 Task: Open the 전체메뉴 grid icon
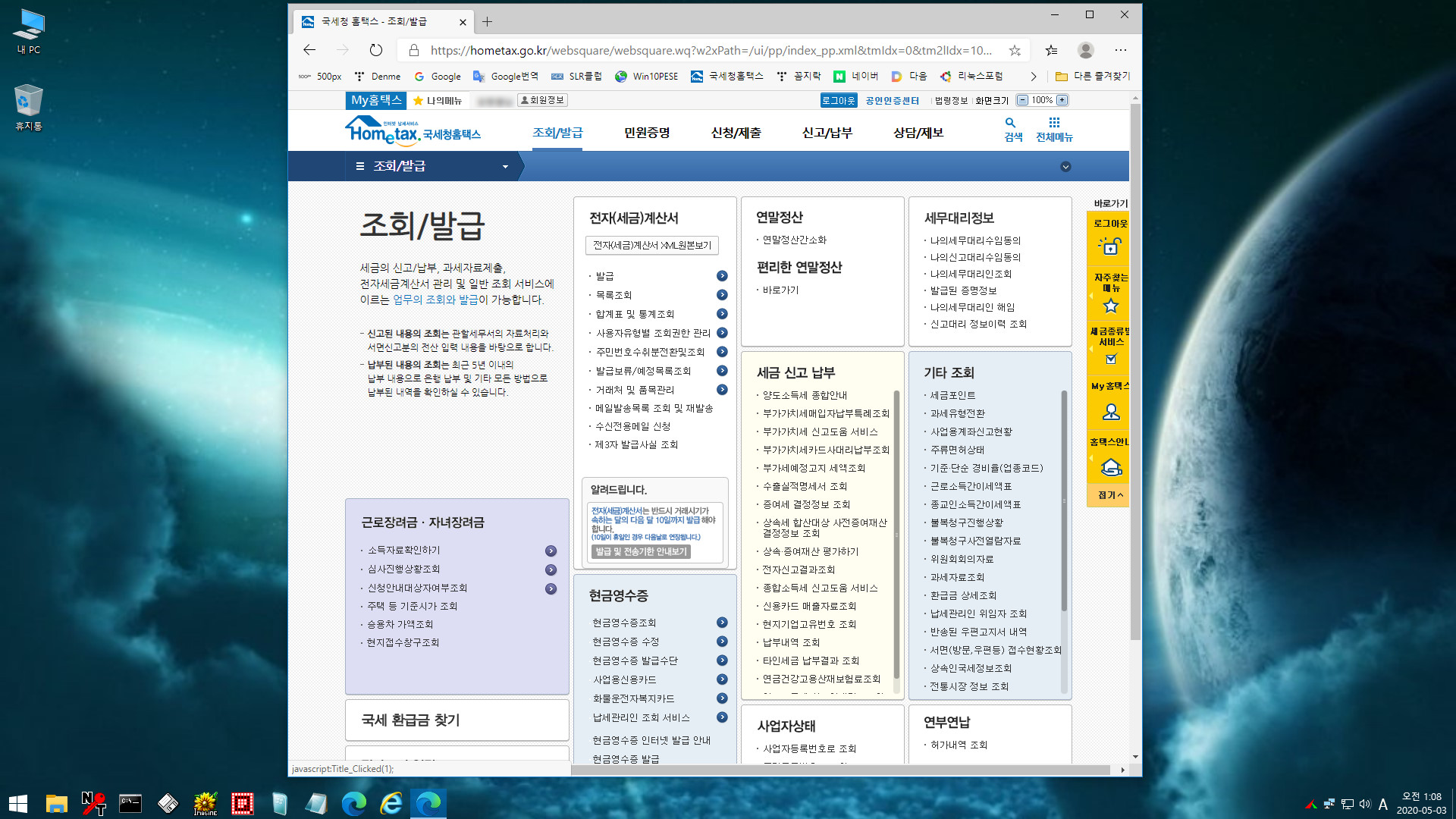(x=1054, y=123)
